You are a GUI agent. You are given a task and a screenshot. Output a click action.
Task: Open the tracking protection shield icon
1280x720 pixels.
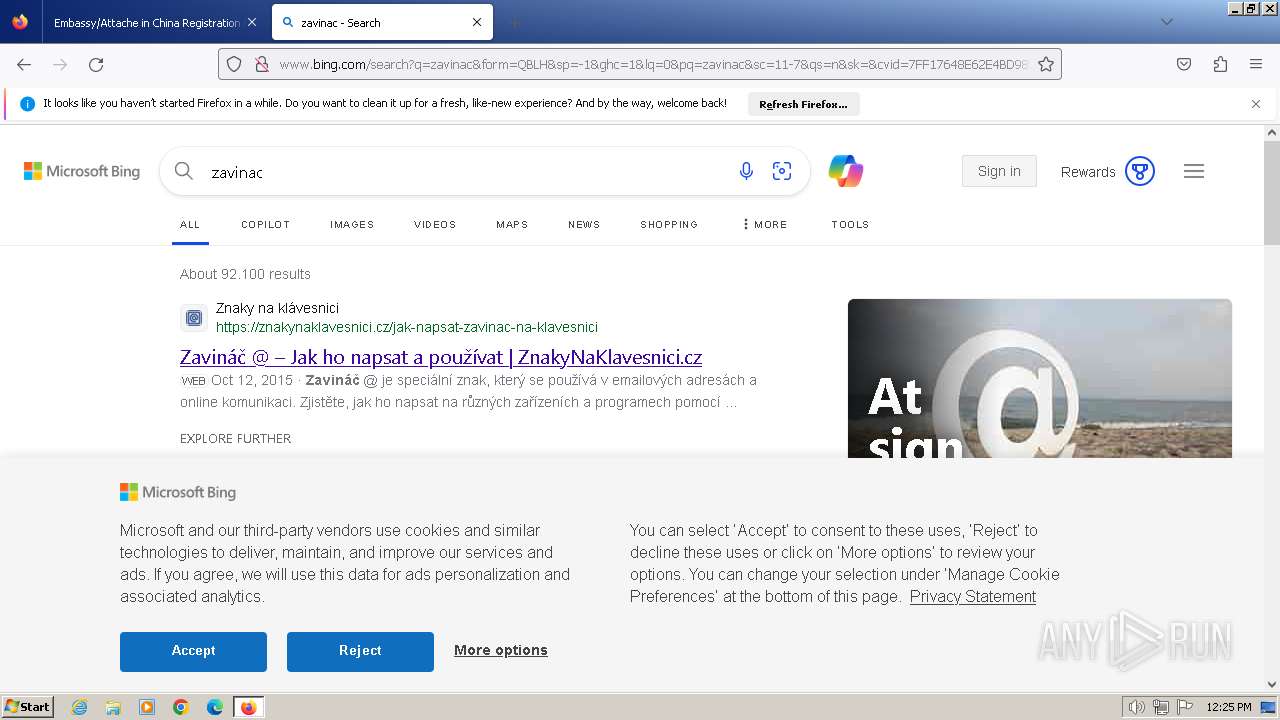point(234,64)
